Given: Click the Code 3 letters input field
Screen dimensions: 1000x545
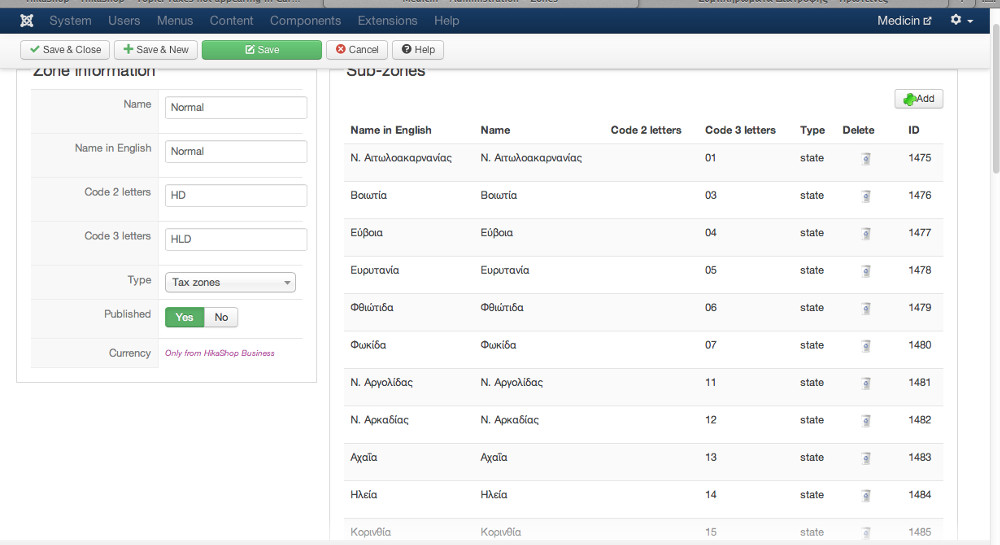Looking at the screenshot, I should point(235,239).
